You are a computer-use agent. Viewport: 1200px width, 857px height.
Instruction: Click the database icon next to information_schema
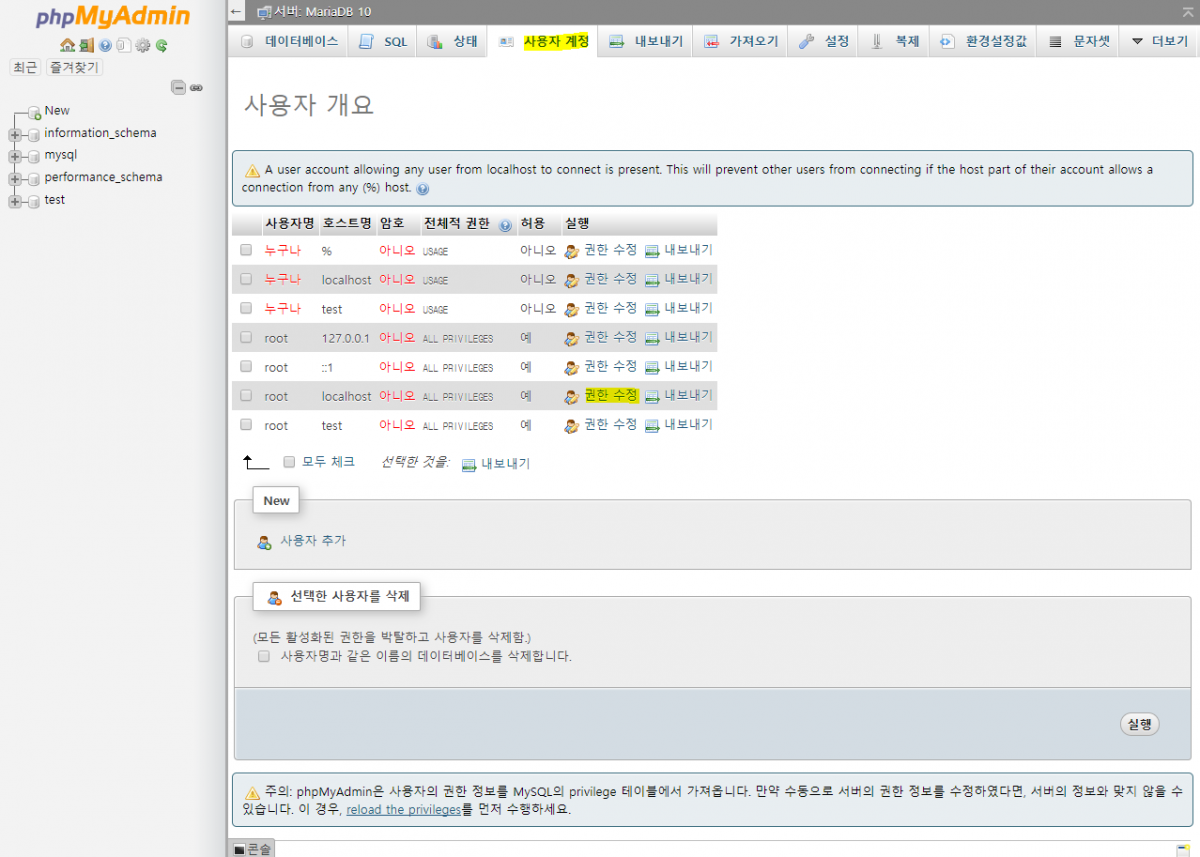point(34,134)
